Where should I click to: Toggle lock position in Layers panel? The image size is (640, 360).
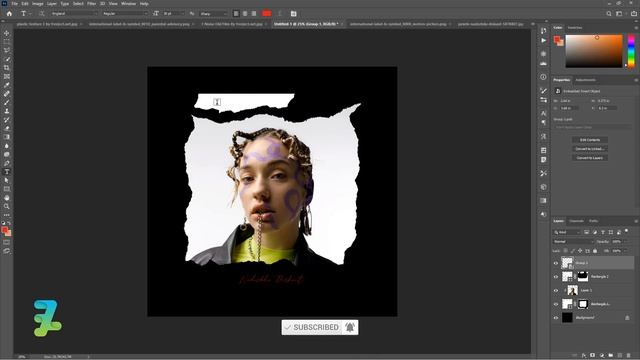click(x=580, y=251)
